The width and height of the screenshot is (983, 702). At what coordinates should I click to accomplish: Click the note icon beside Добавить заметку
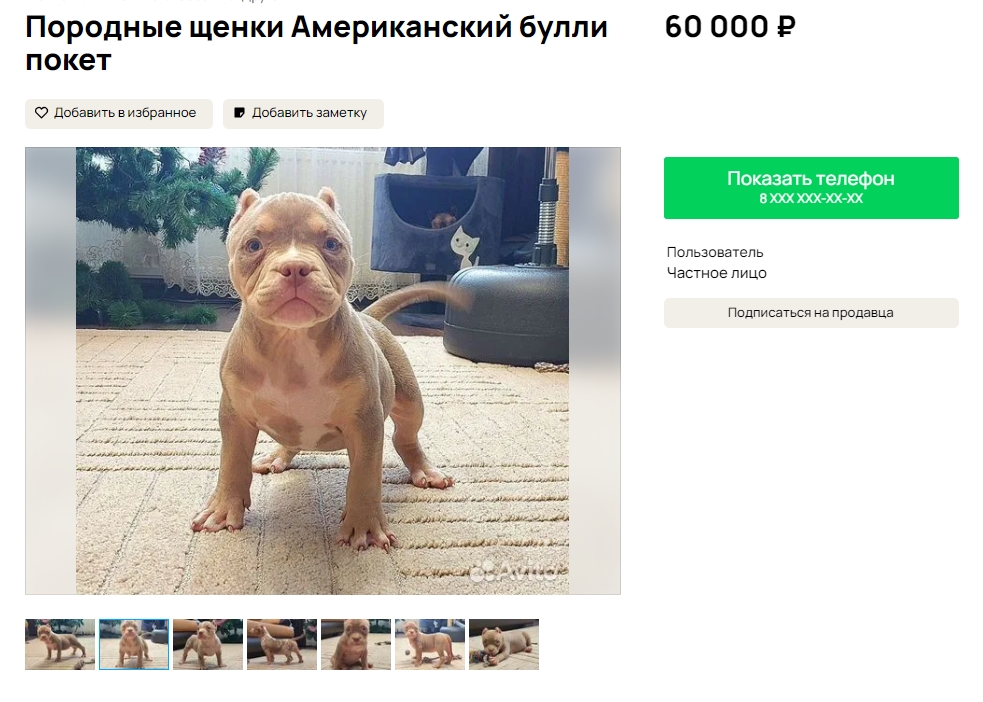[239, 113]
